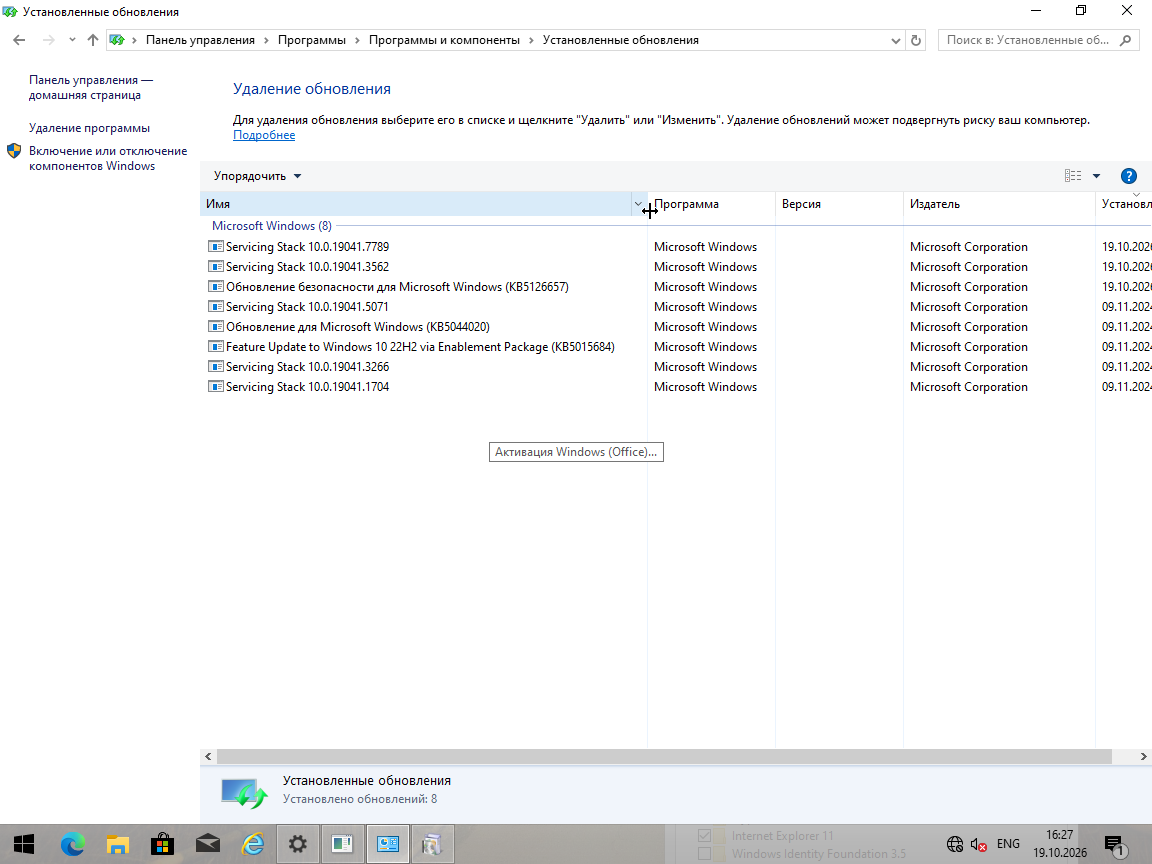Open 'Удаление программы' link
This screenshot has height=864, width=1152.
tap(90, 128)
